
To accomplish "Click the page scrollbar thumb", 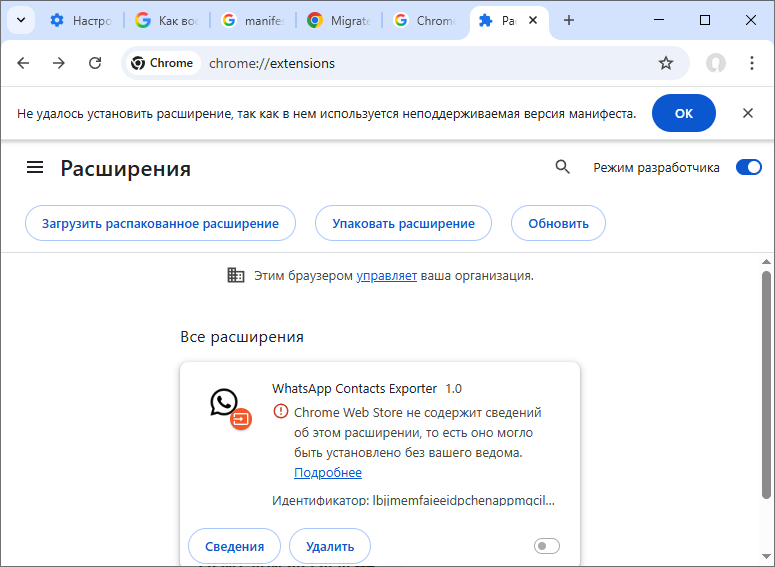I will (x=766, y=385).
